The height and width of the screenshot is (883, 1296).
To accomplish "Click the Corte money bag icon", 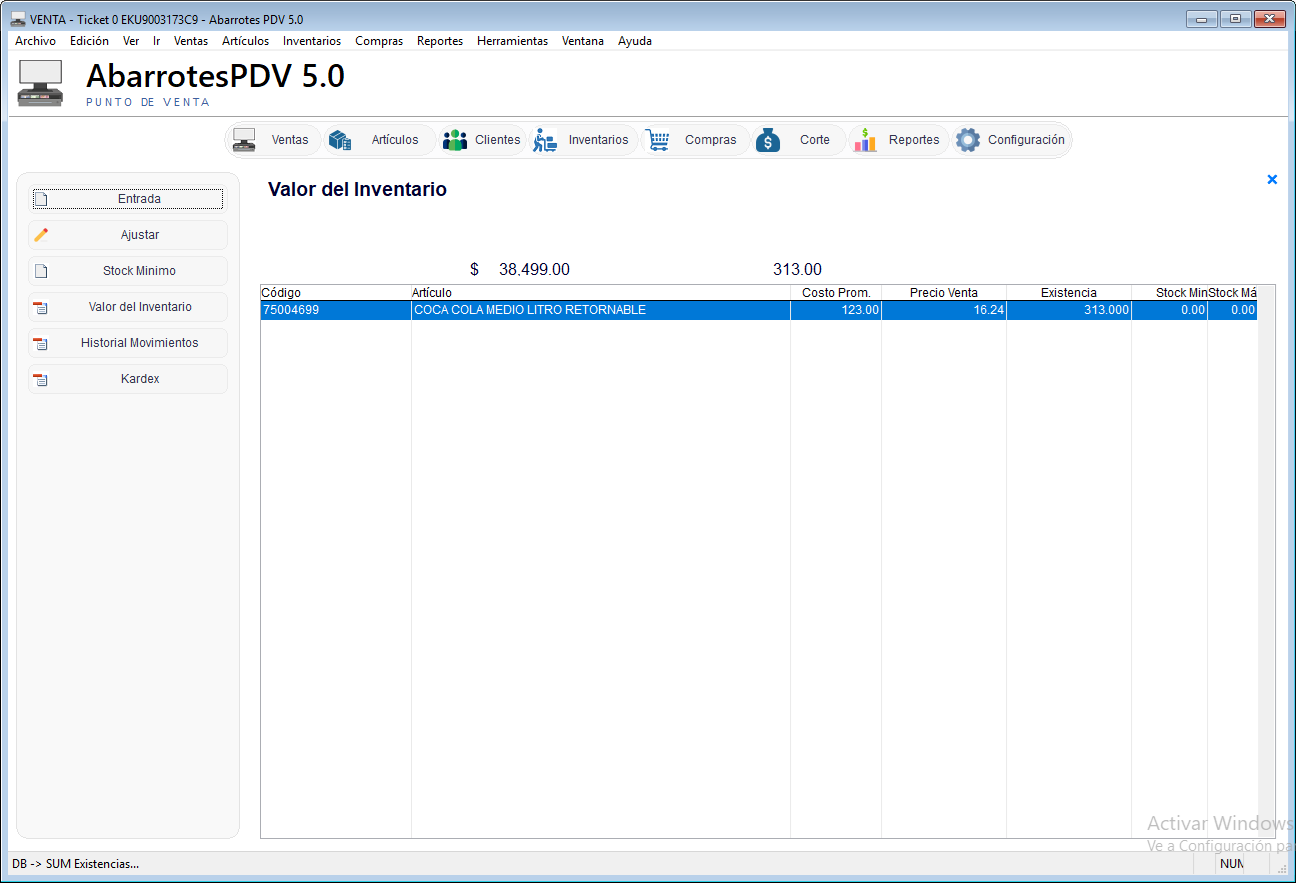I will coord(768,140).
